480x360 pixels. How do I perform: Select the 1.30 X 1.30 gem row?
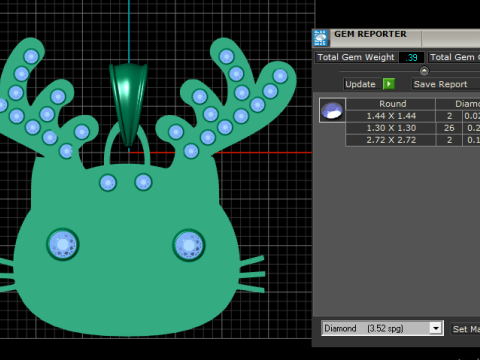click(413, 128)
